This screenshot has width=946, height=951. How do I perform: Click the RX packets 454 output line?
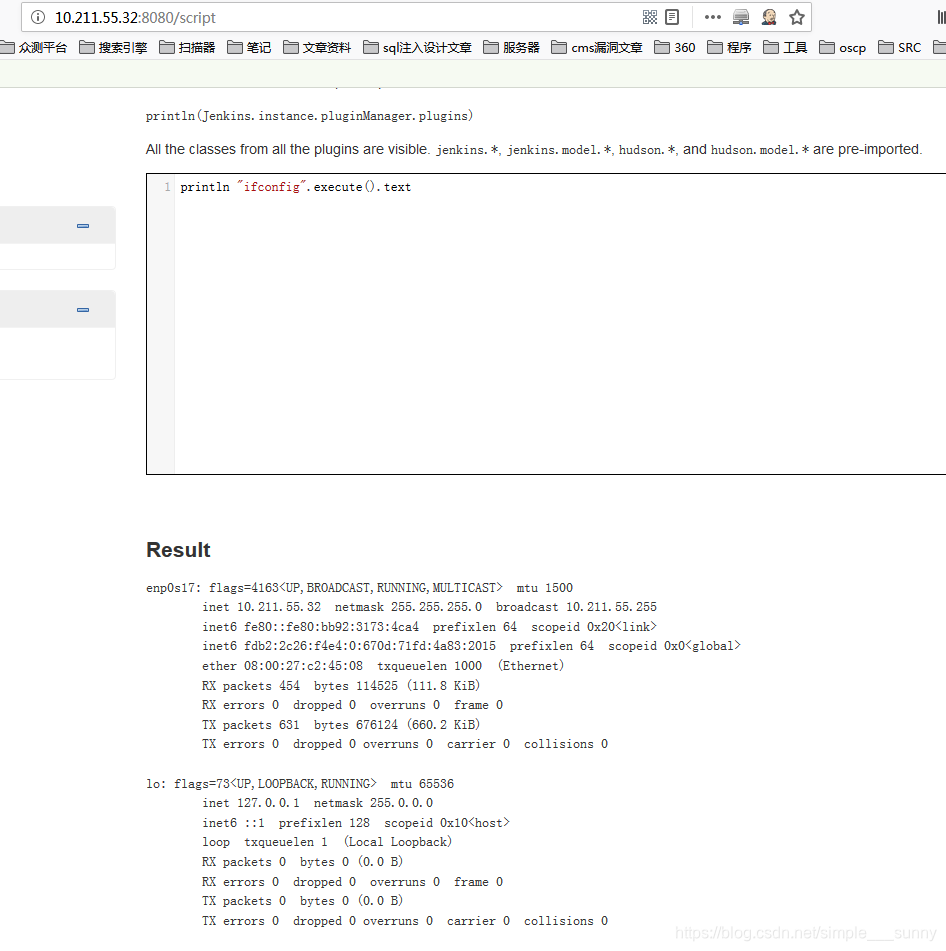click(341, 685)
